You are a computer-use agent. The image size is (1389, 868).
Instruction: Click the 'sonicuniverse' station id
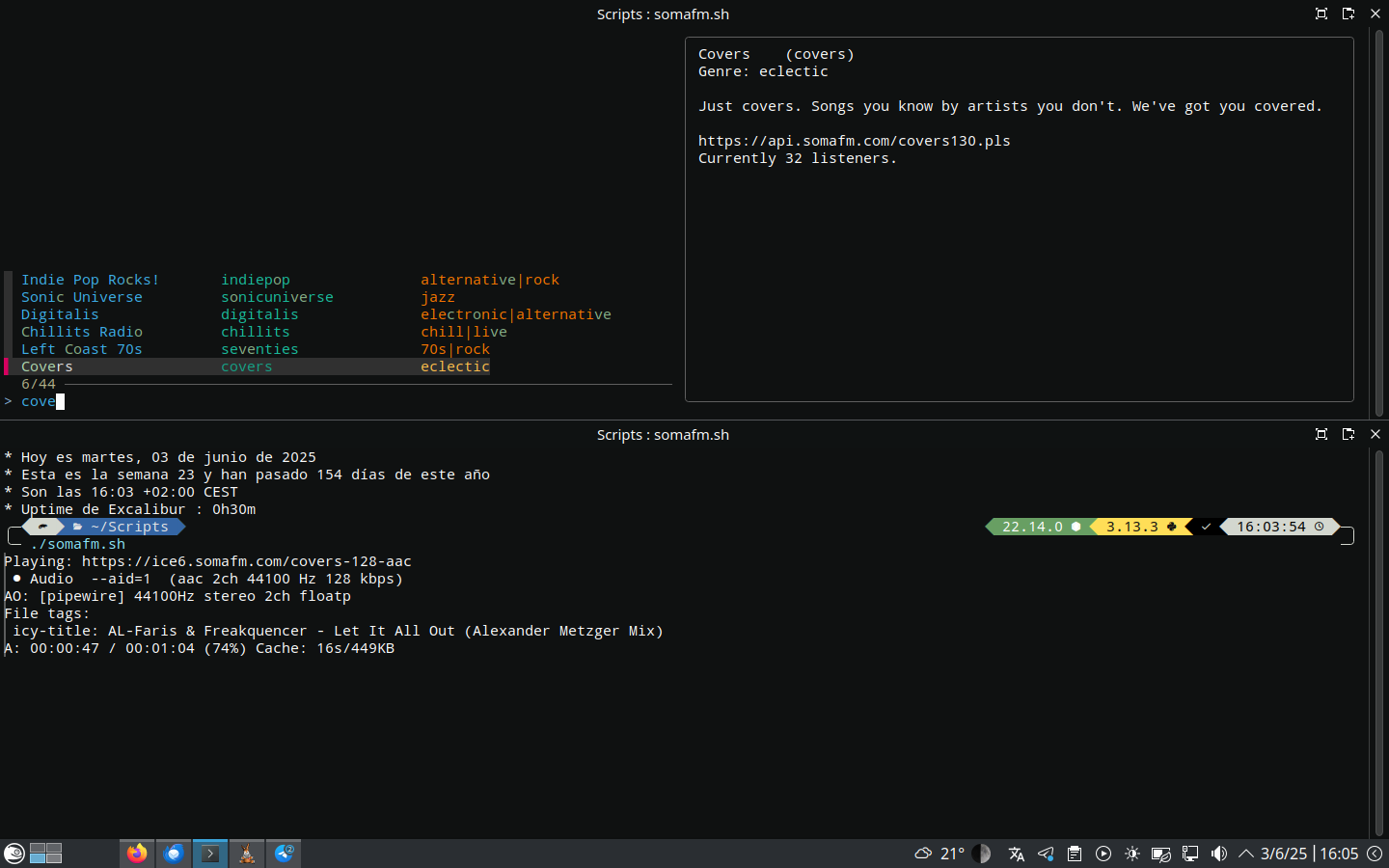click(x=278, y=297)
